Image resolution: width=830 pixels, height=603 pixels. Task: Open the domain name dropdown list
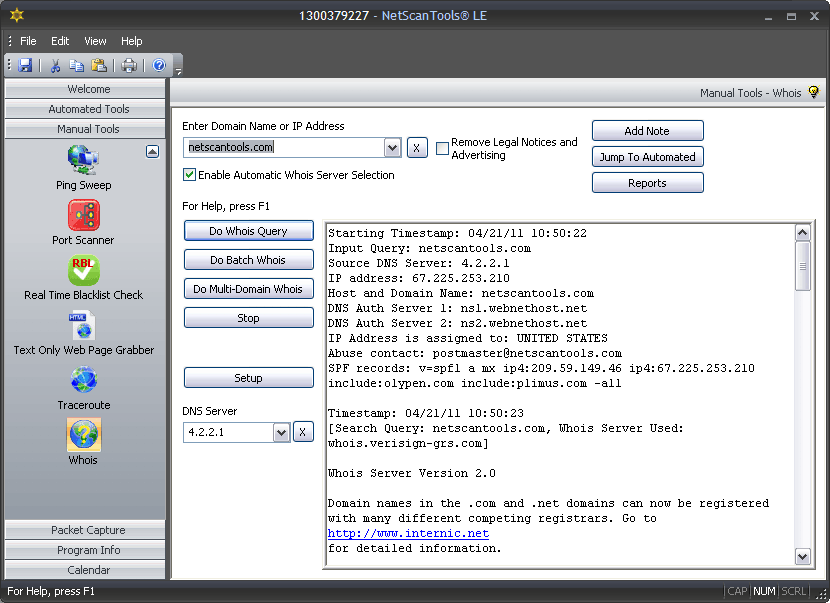(392, 148)
